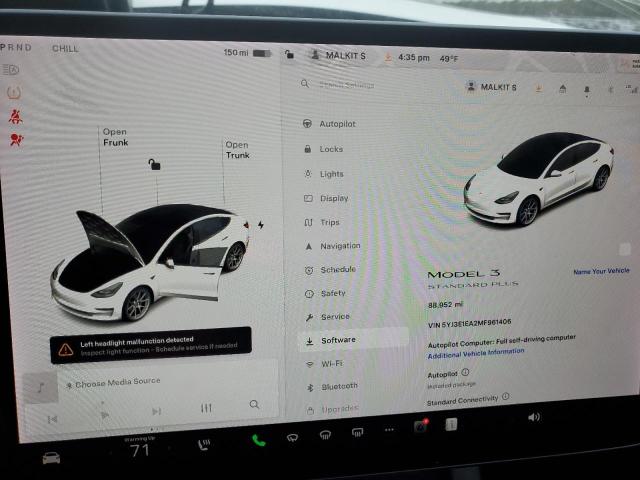This screenshot has height=480, width=640.
Task: Open Upgrades settings
Action: tap(333, 409)
